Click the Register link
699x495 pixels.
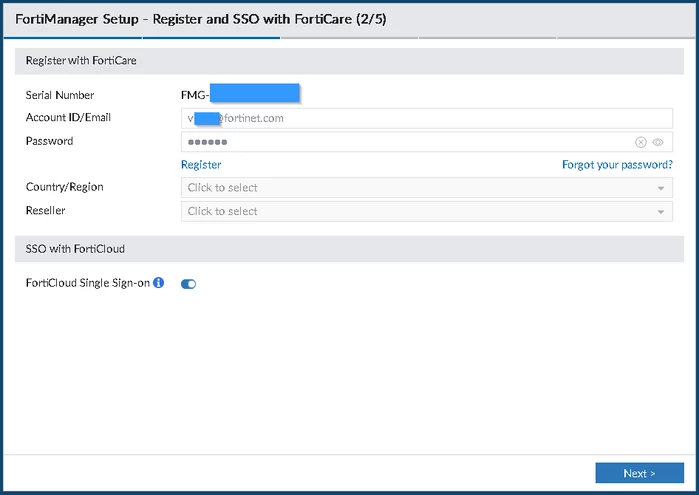[201, 165]
